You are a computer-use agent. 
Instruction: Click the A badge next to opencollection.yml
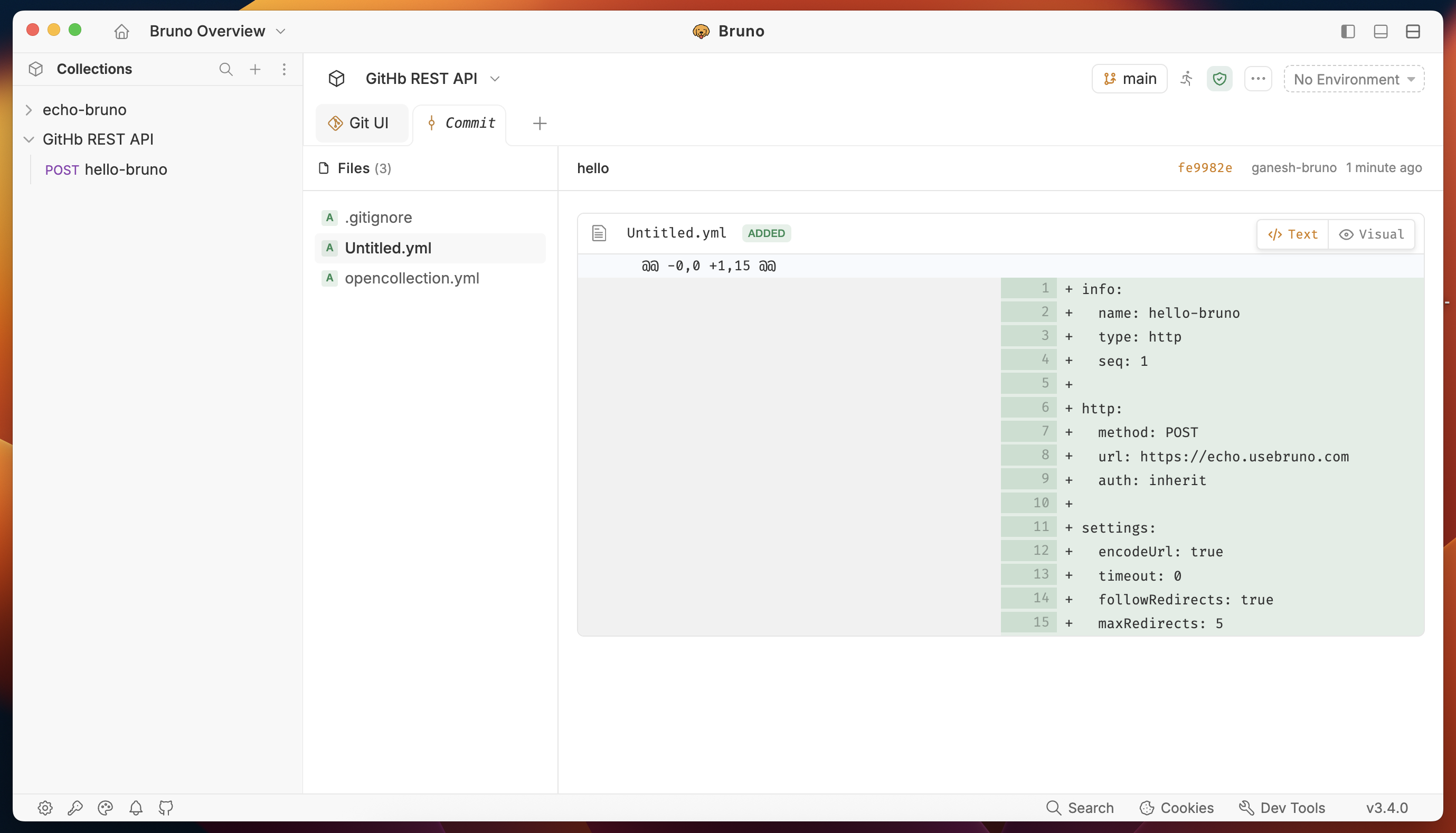pos(329,278)
